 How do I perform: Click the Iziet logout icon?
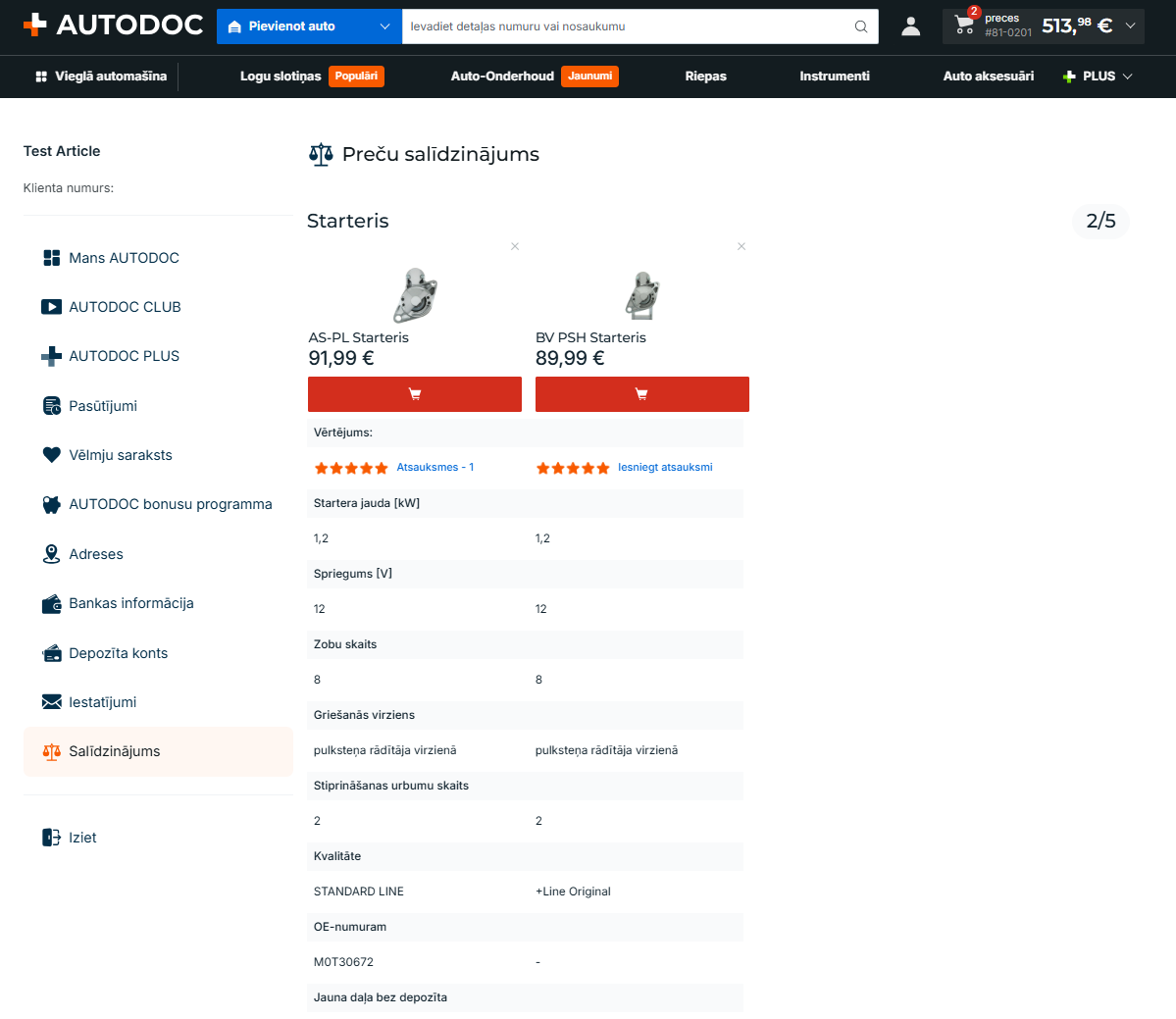click(x=51, y=838)
